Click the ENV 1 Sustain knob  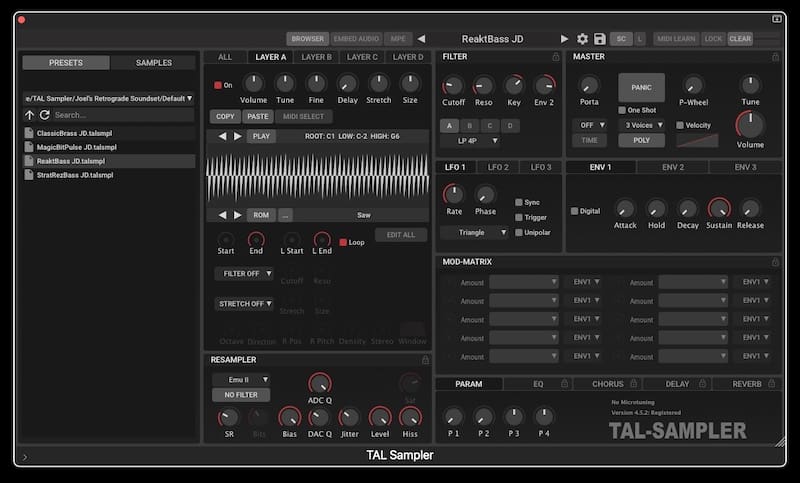point(719,209)
